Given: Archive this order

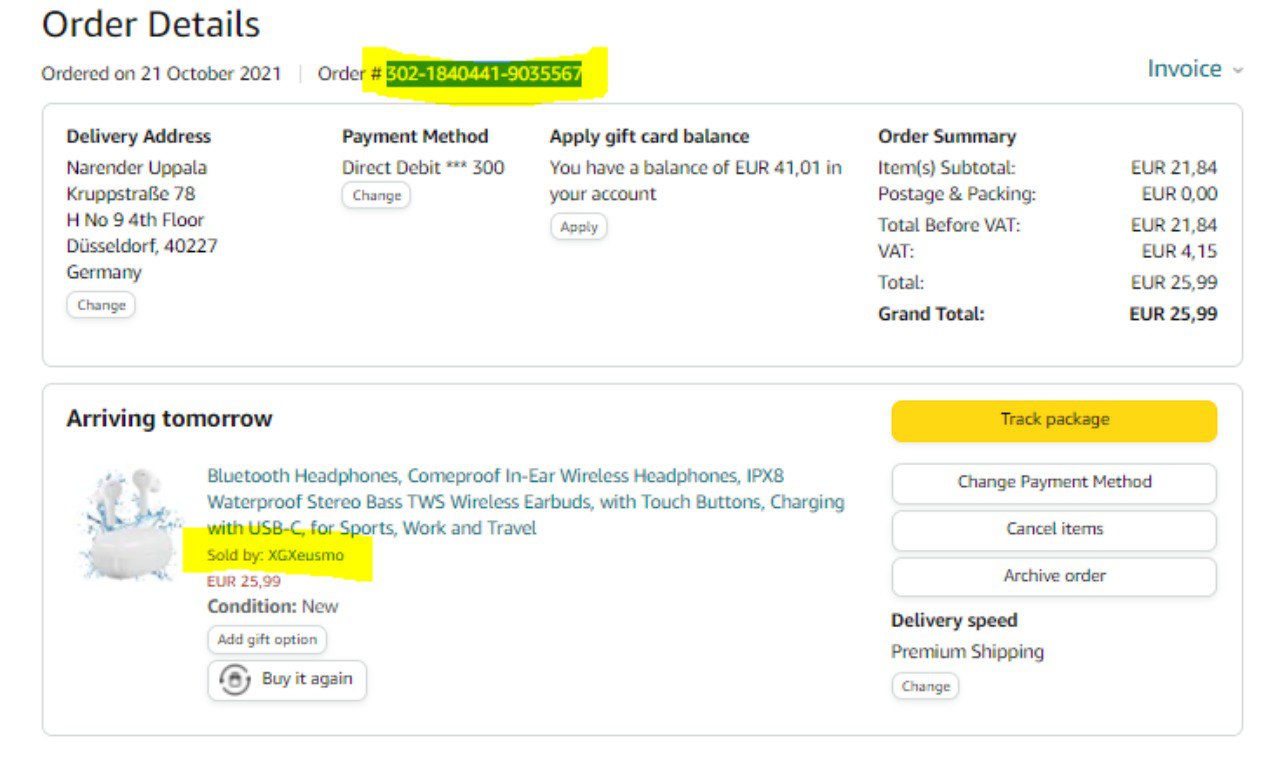Looking at the screenshot, I should [x=1054, y=576].
